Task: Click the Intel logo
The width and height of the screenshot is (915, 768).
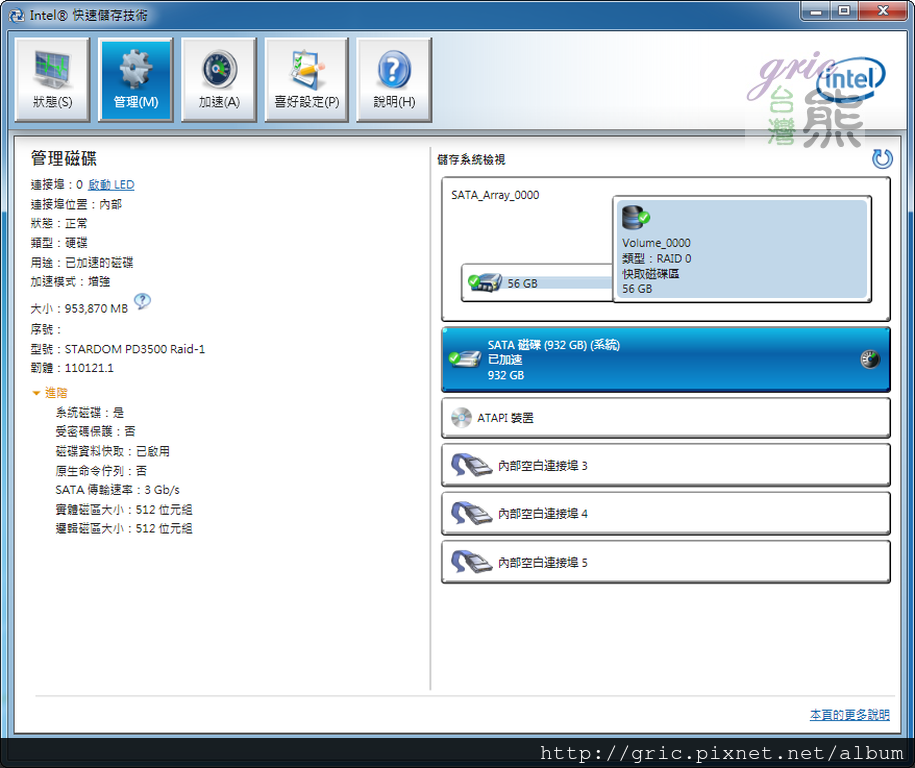Action: click(851, 79)
